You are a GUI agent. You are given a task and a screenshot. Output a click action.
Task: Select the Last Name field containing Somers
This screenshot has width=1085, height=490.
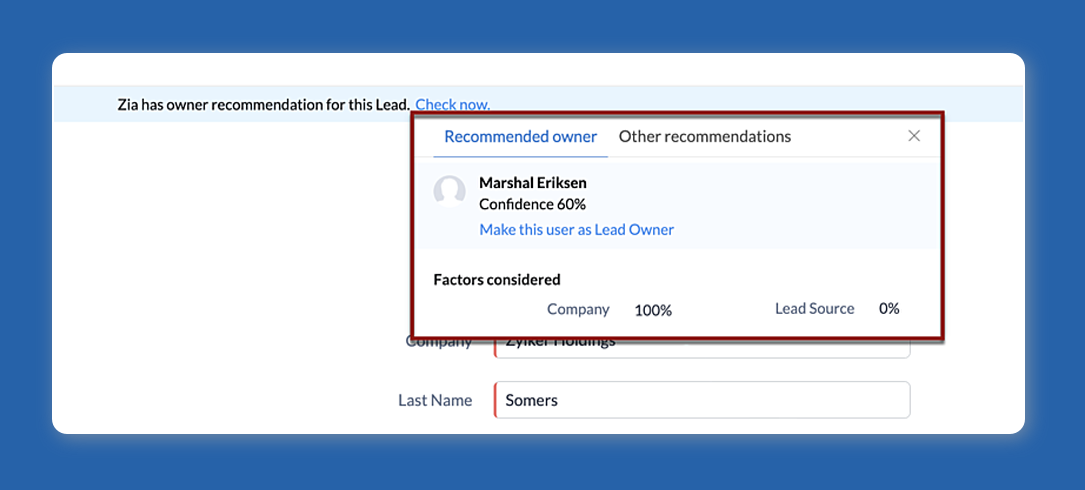click(x=704, y=400)
